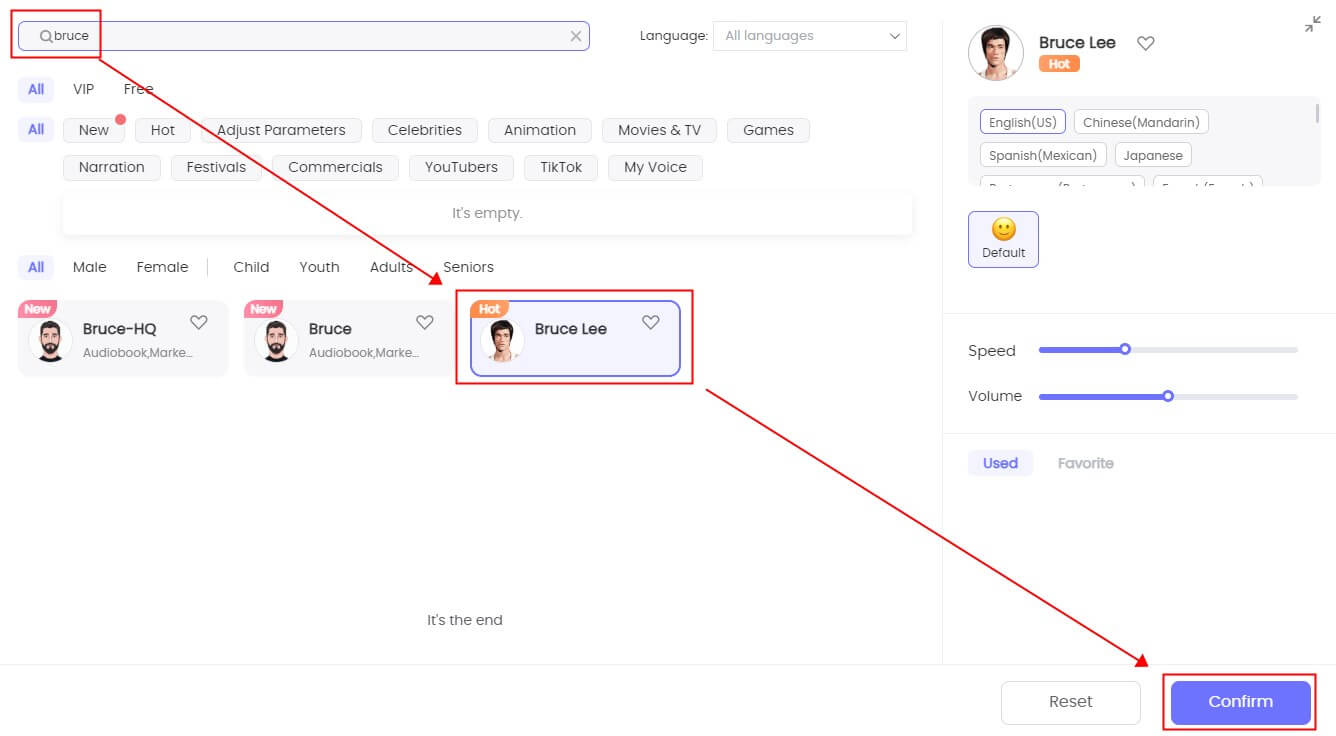This screenshot has width=1336, height=736.
Task: Select the VIP filter
Action: click(x=84, y=89)
